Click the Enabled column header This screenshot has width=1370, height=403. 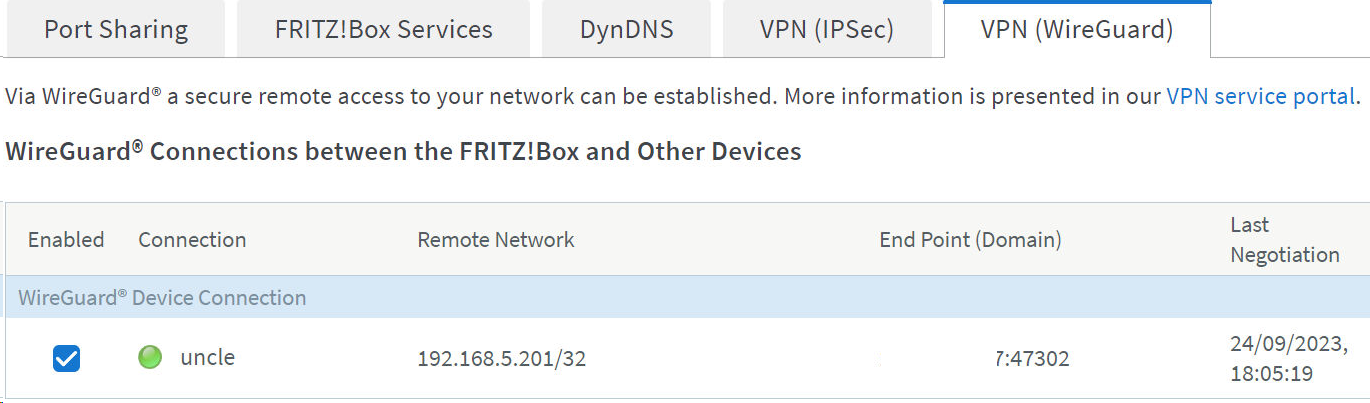[x=66, y=240]
